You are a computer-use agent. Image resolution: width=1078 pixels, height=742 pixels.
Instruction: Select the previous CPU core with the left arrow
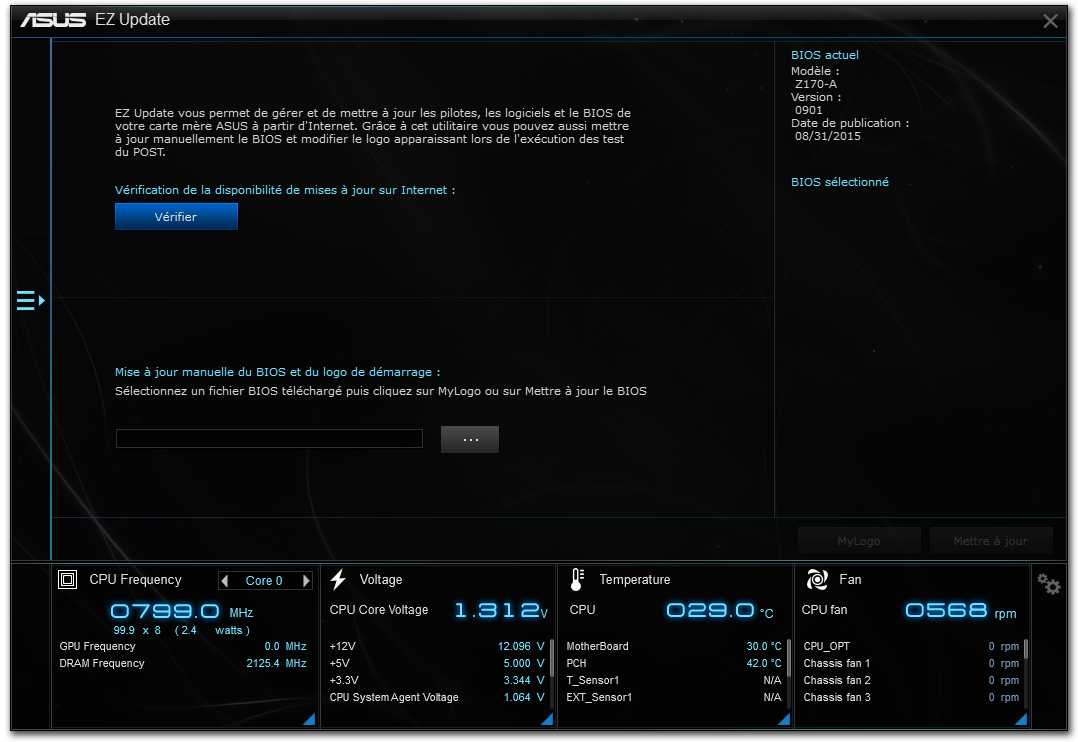(225, 581)
